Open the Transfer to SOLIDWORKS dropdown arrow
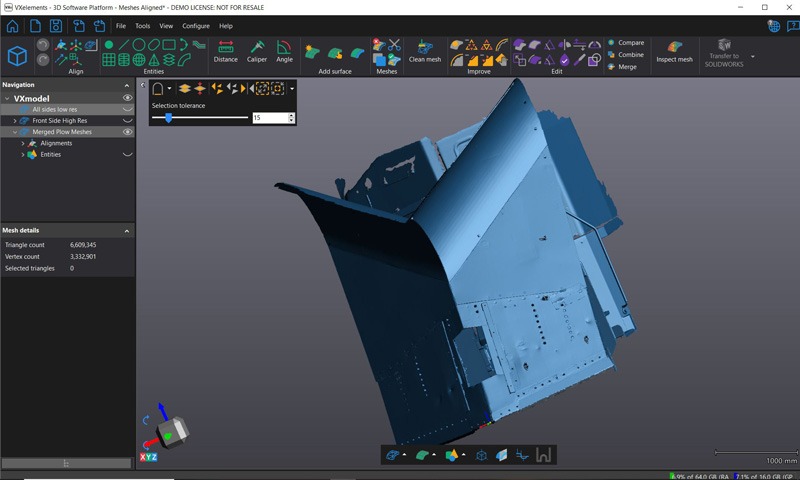This screenshot has width=800, height=480. (752, 56)
